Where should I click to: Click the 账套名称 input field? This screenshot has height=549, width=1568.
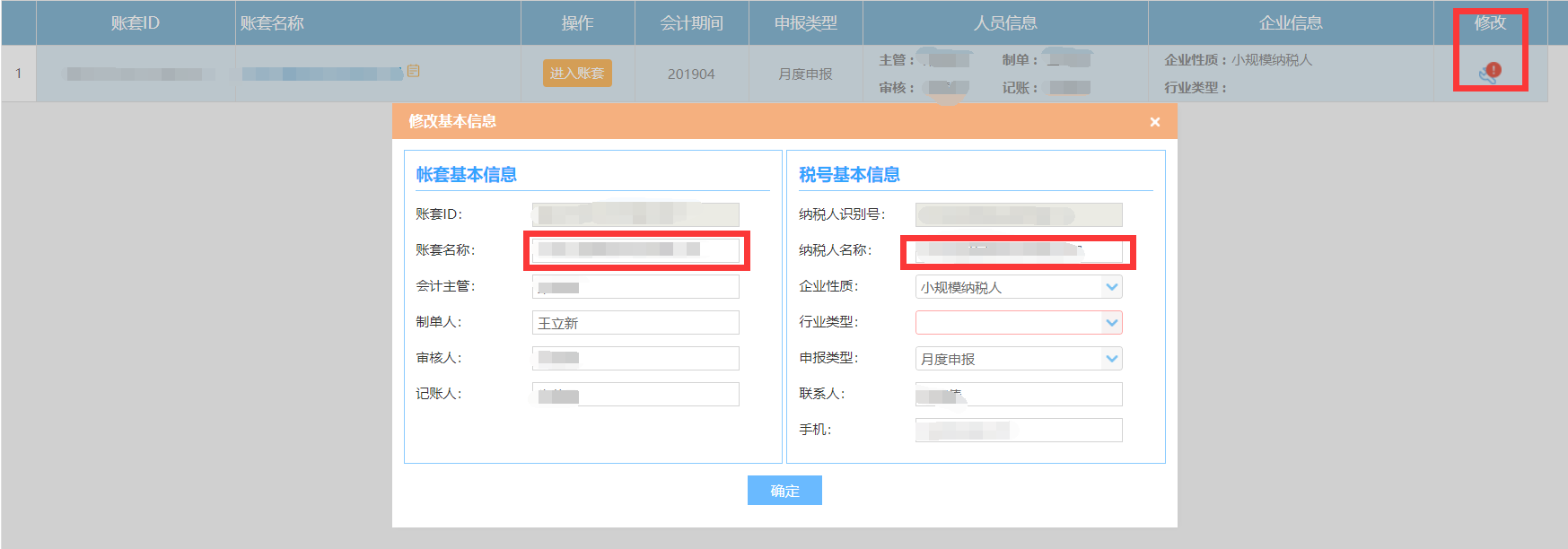pos(635,250)
